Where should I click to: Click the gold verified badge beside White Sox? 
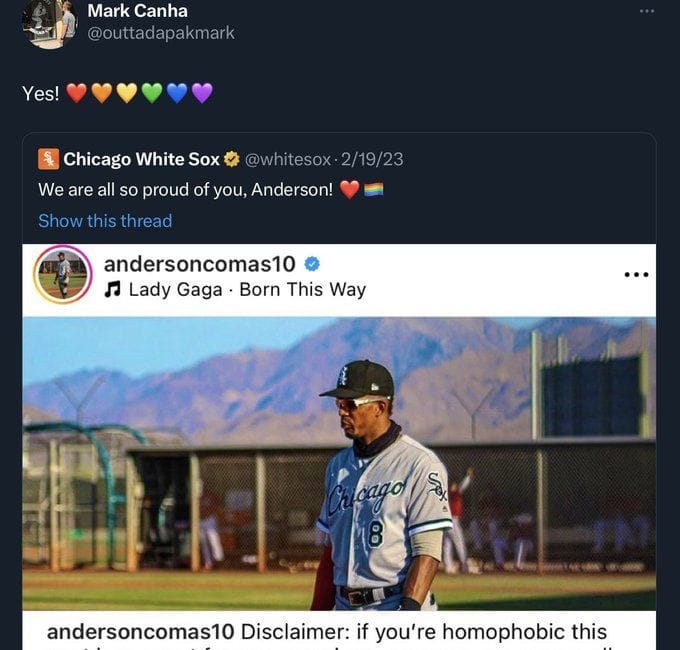tap(232, 160)
